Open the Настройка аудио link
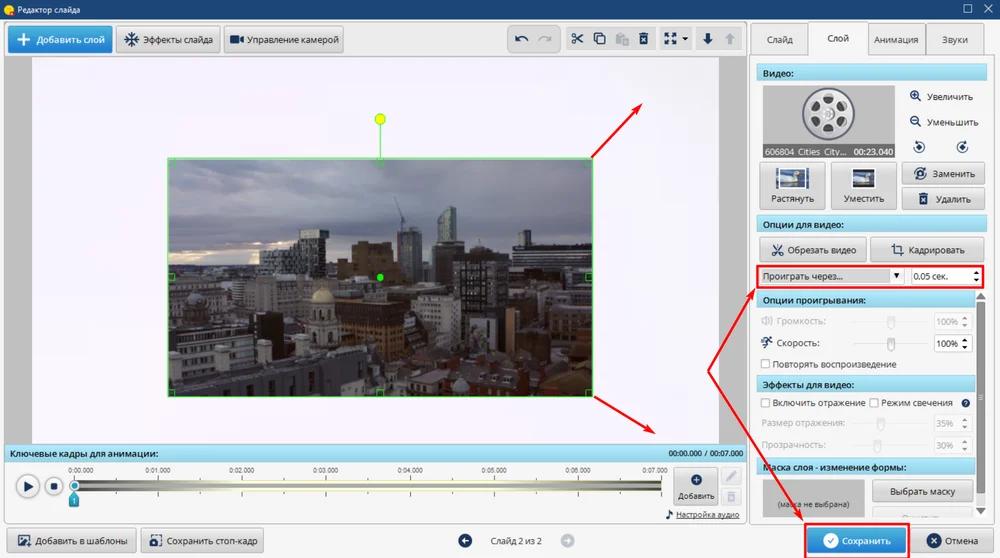Image resolution: width=1000 pixels, height=558 pixels. [x=706, y=515]
